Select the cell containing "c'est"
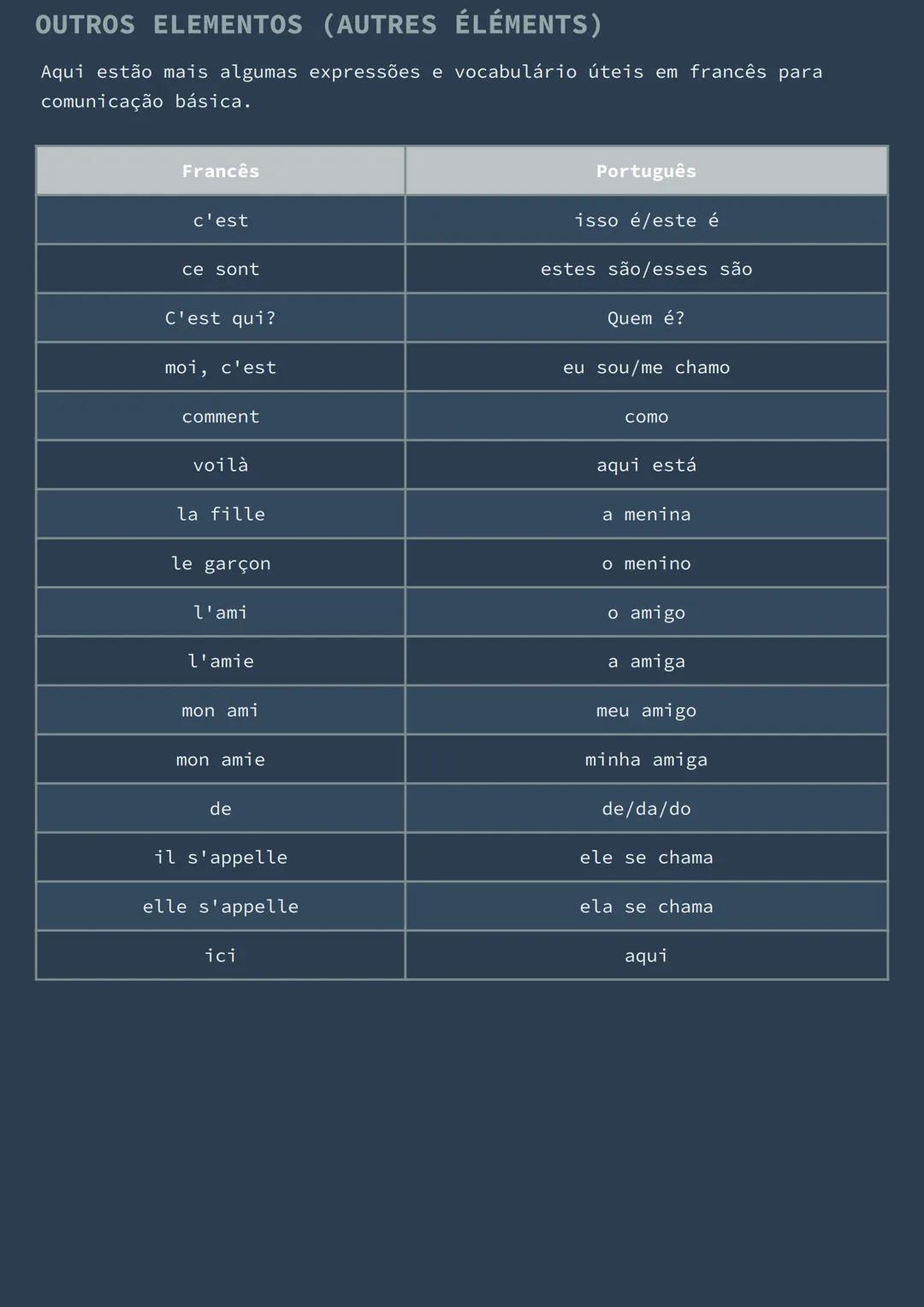This screenshot has width=924, height=1307. tap(221, 221)
